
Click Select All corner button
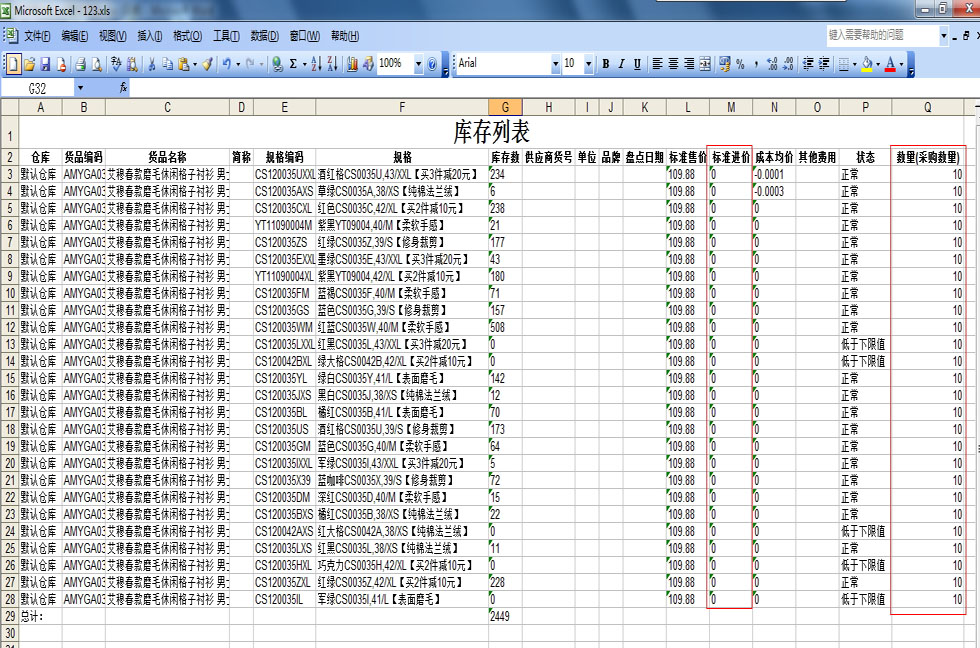9,107
